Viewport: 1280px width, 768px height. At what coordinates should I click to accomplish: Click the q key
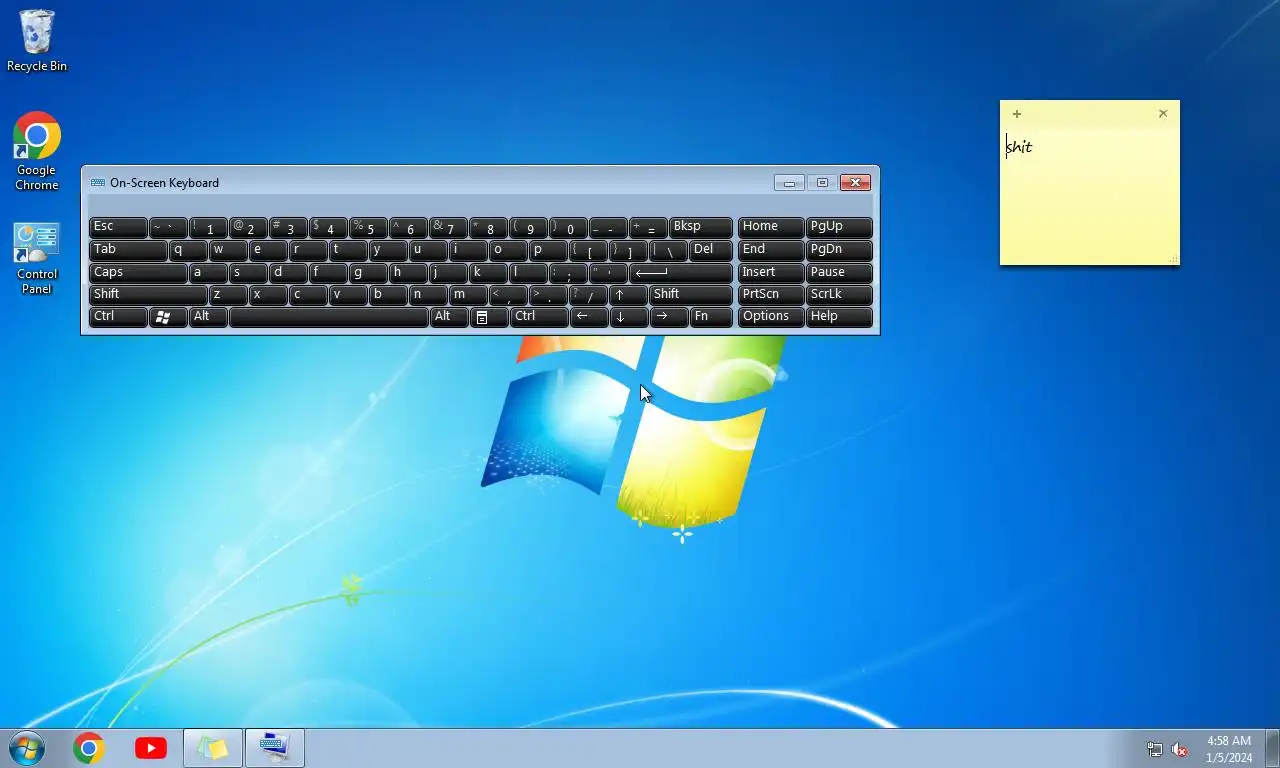tap(188, 250)
